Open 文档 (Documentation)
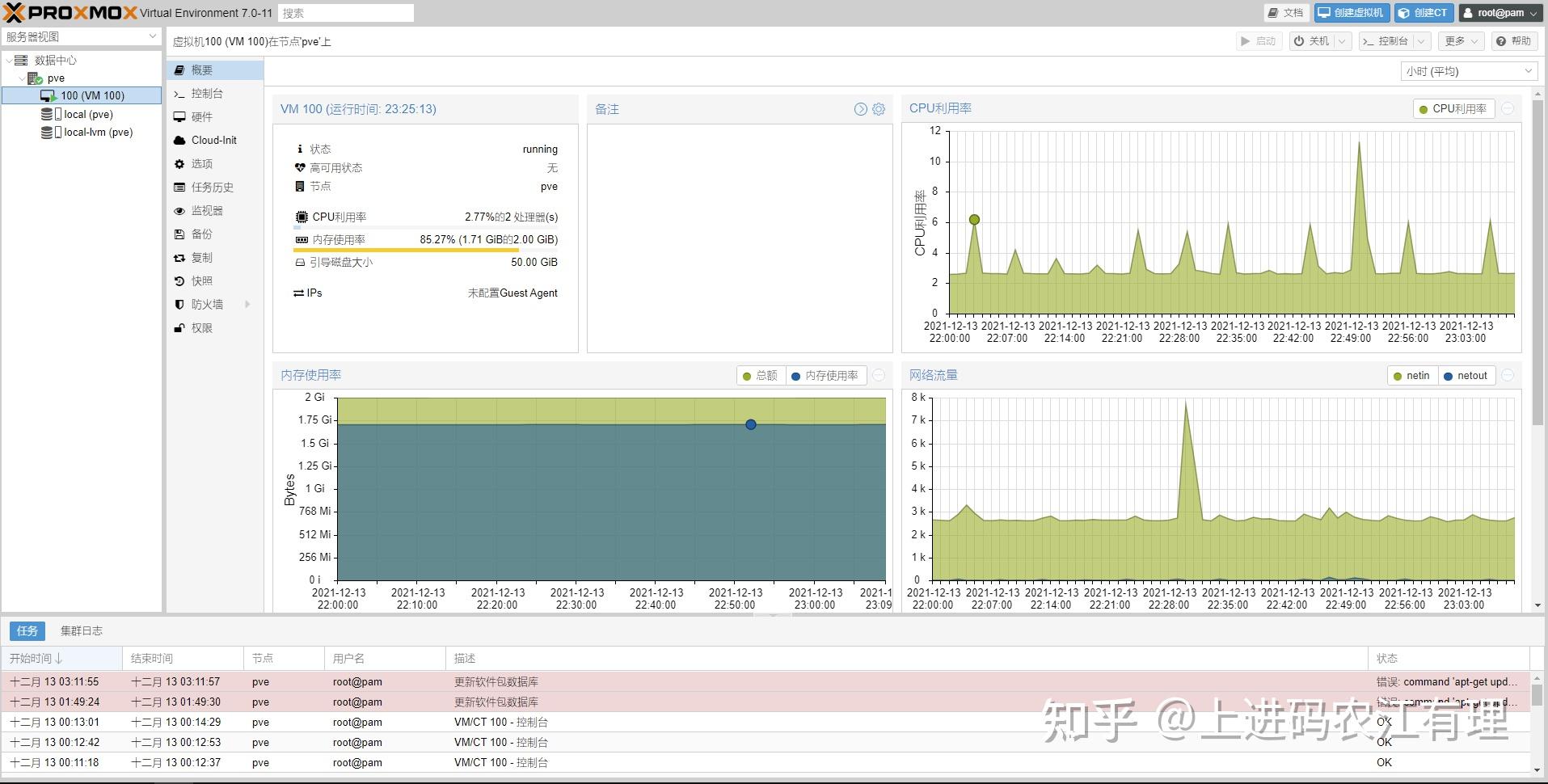 coord(1284,12)
